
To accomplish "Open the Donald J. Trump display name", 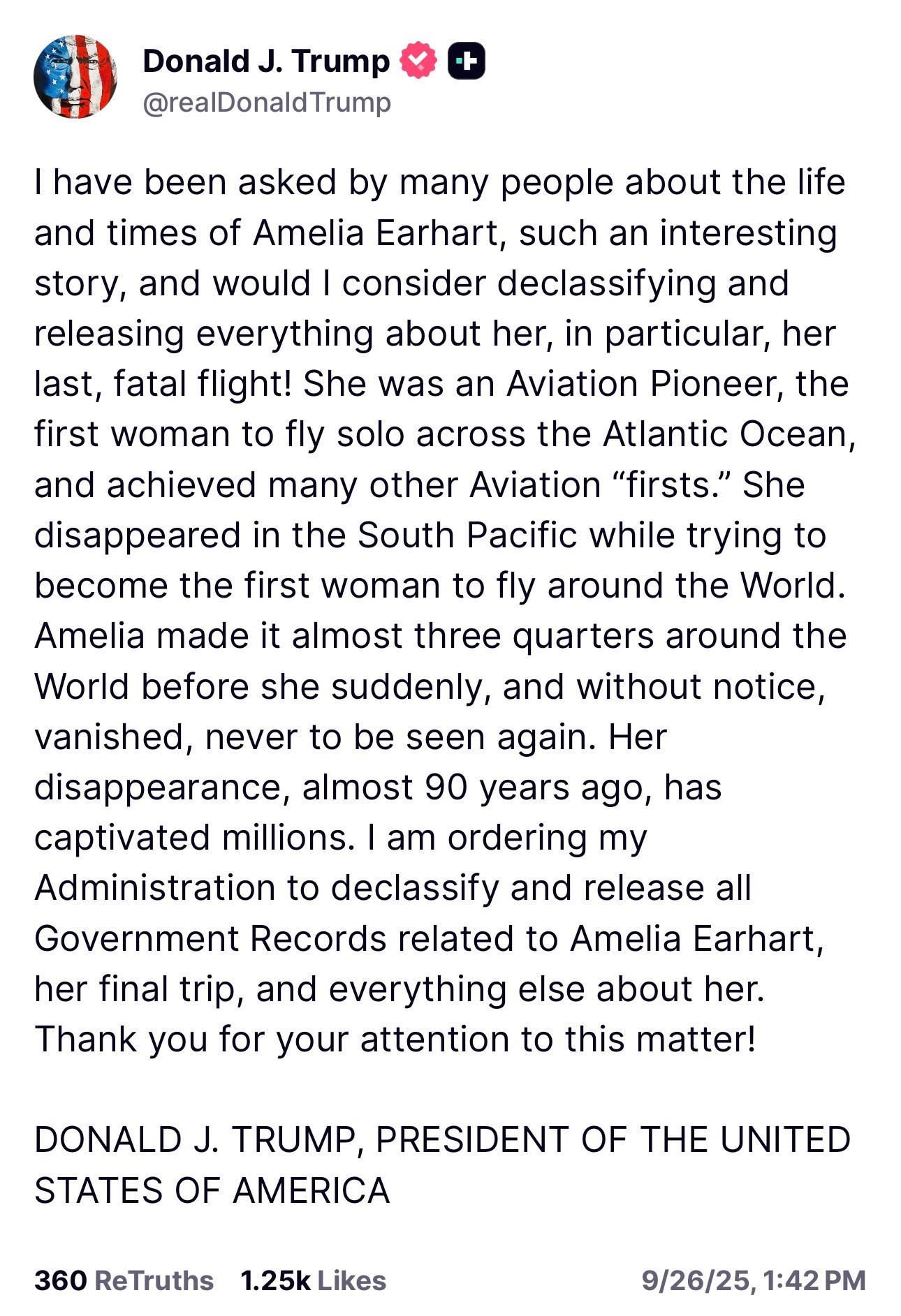I will click(266, 61).
